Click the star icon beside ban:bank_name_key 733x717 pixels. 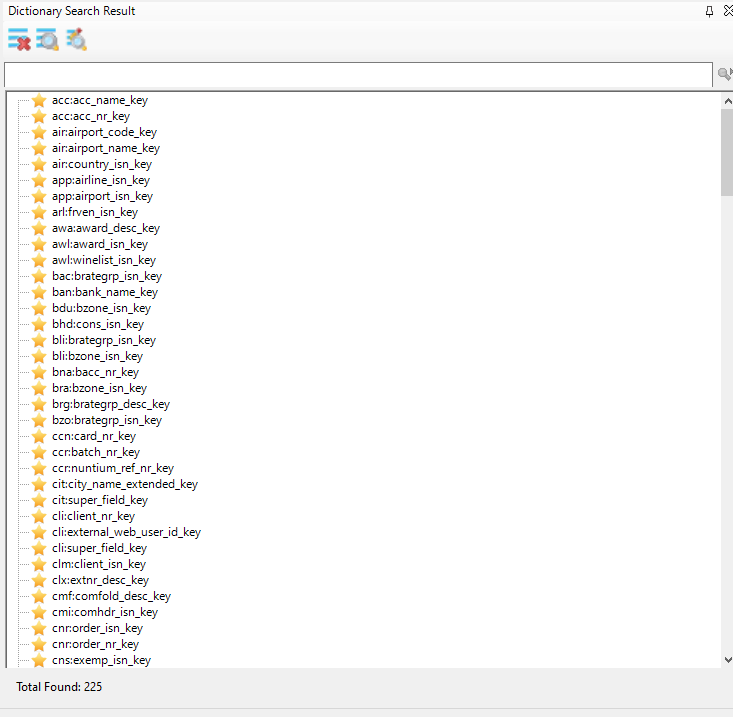point(39,292)
